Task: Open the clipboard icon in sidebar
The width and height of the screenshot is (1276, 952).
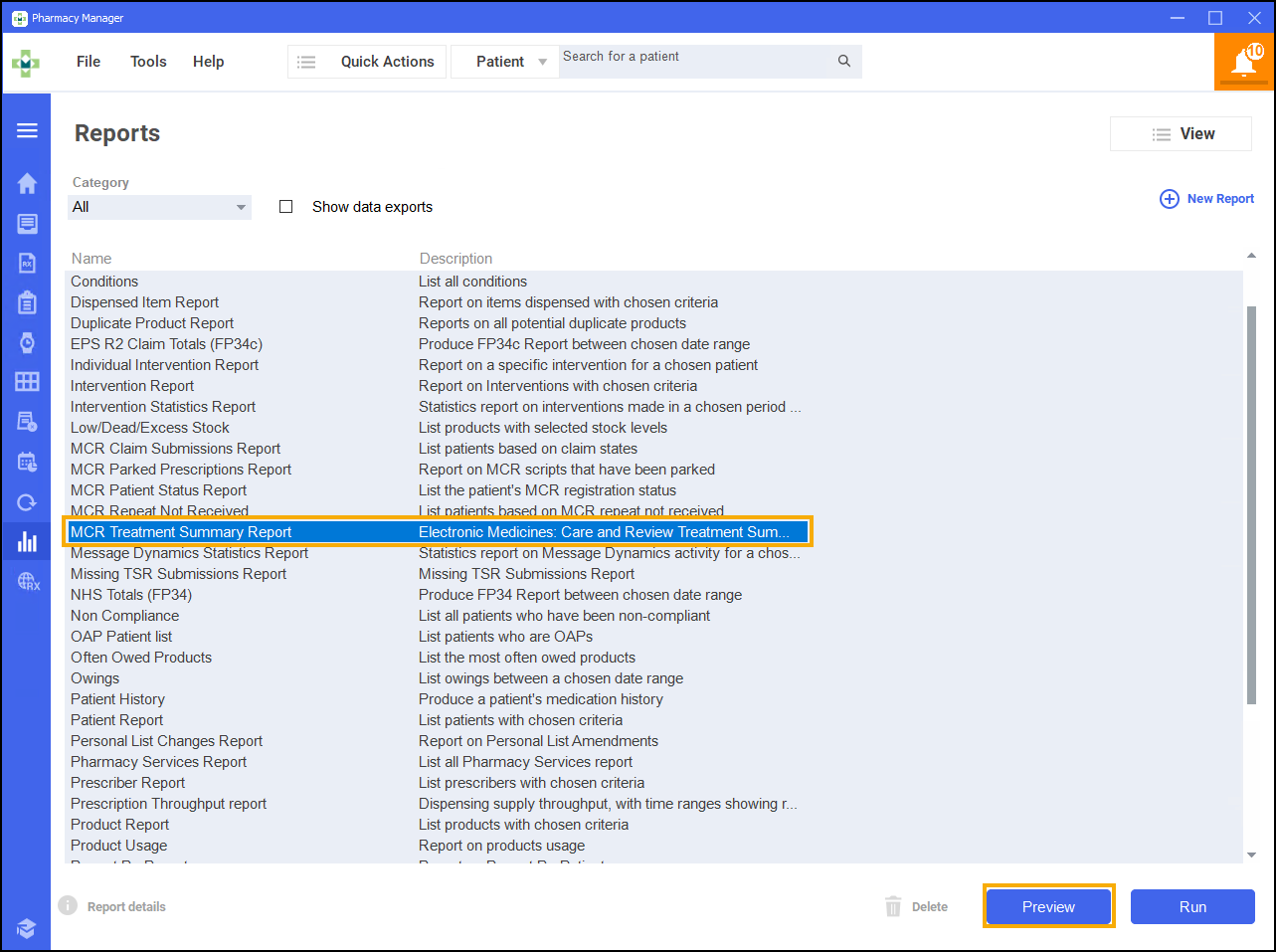Action: [x=27, y=302]
